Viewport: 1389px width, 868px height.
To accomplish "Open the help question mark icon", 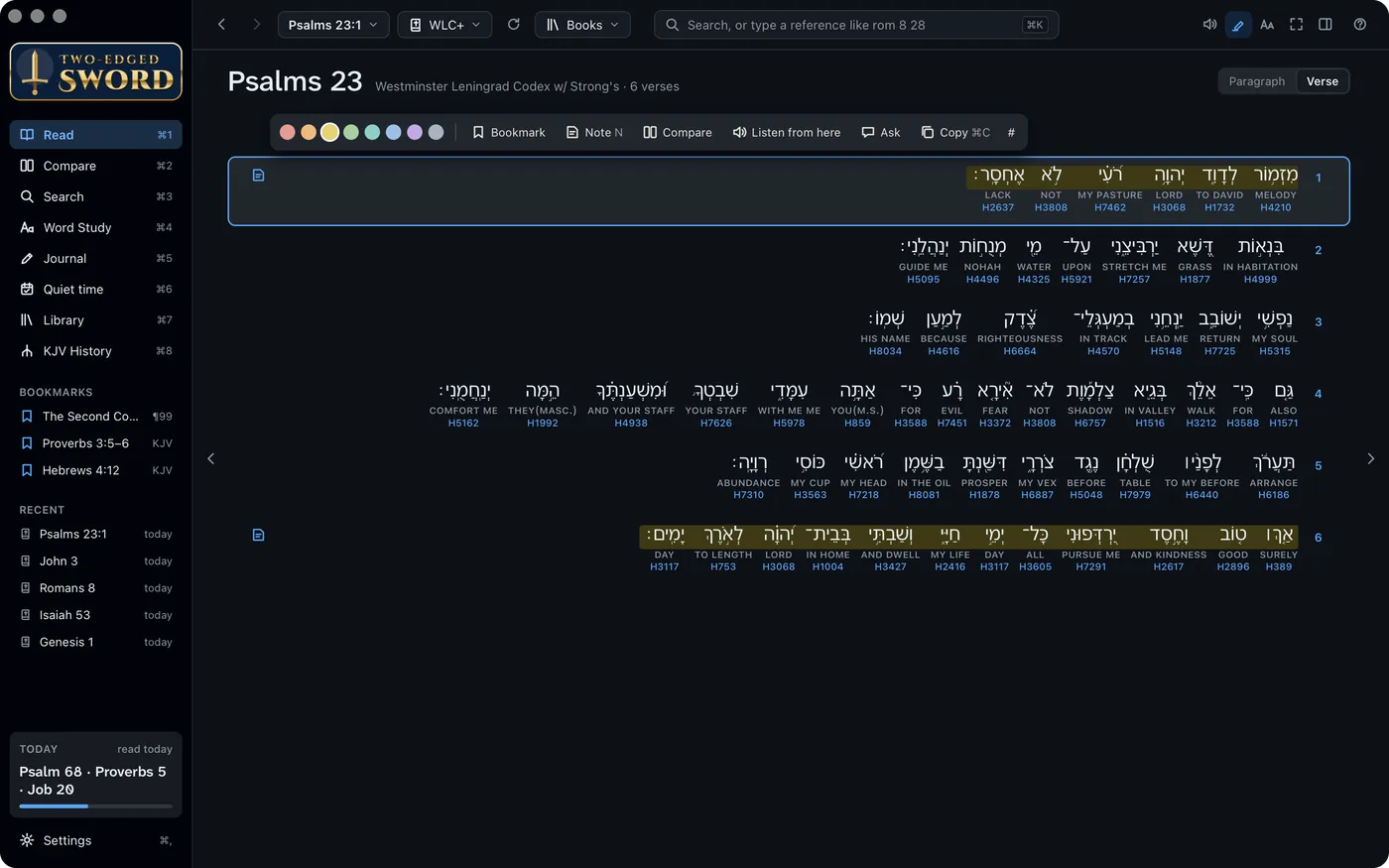I will (1360, 25).
